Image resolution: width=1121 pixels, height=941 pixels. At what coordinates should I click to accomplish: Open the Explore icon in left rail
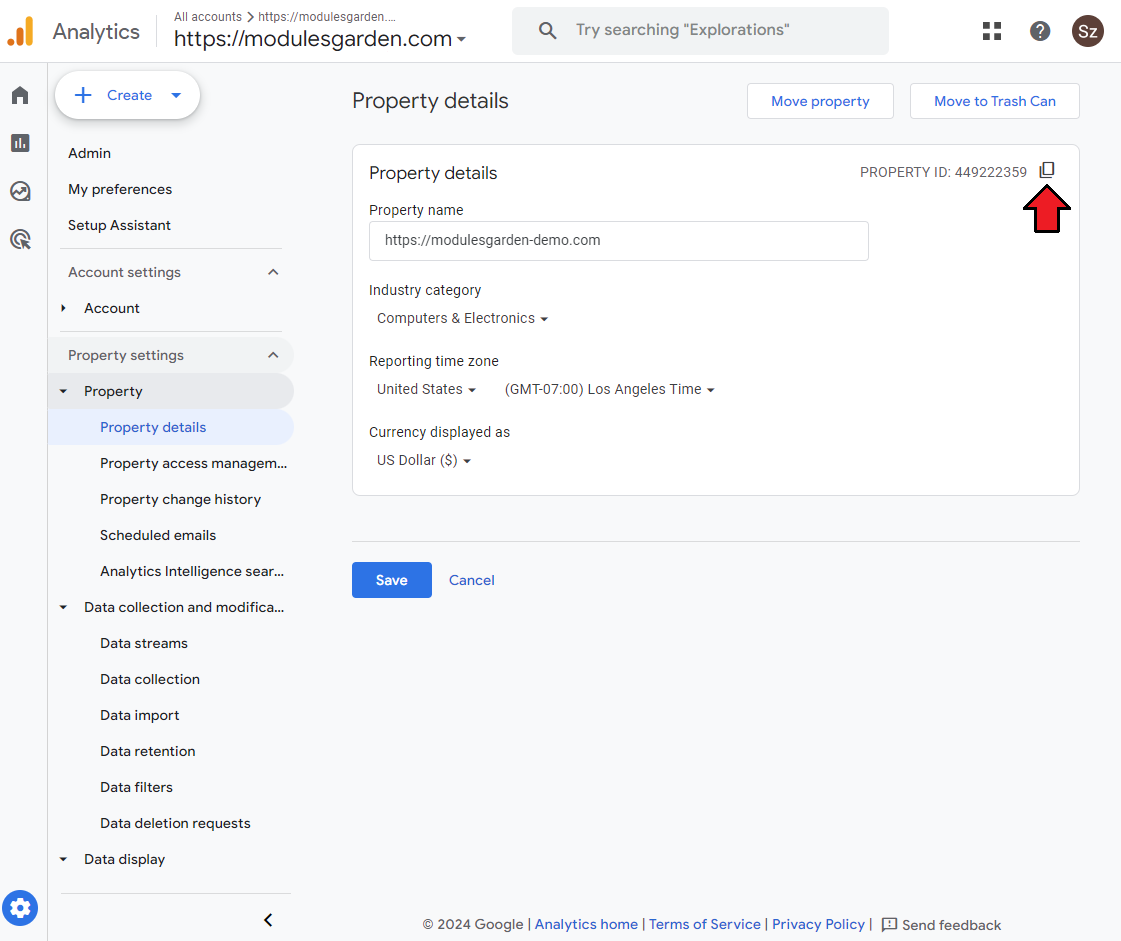tap(20, 191)
